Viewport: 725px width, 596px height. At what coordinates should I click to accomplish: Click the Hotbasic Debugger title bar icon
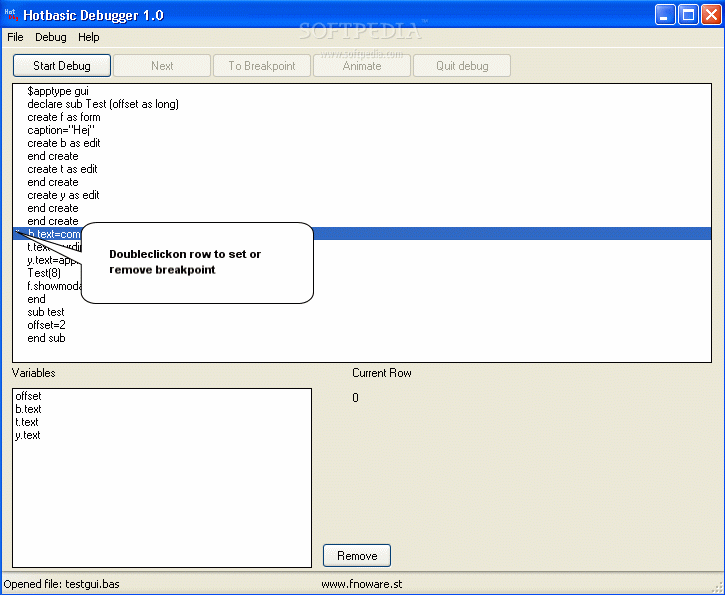point(11,15)
